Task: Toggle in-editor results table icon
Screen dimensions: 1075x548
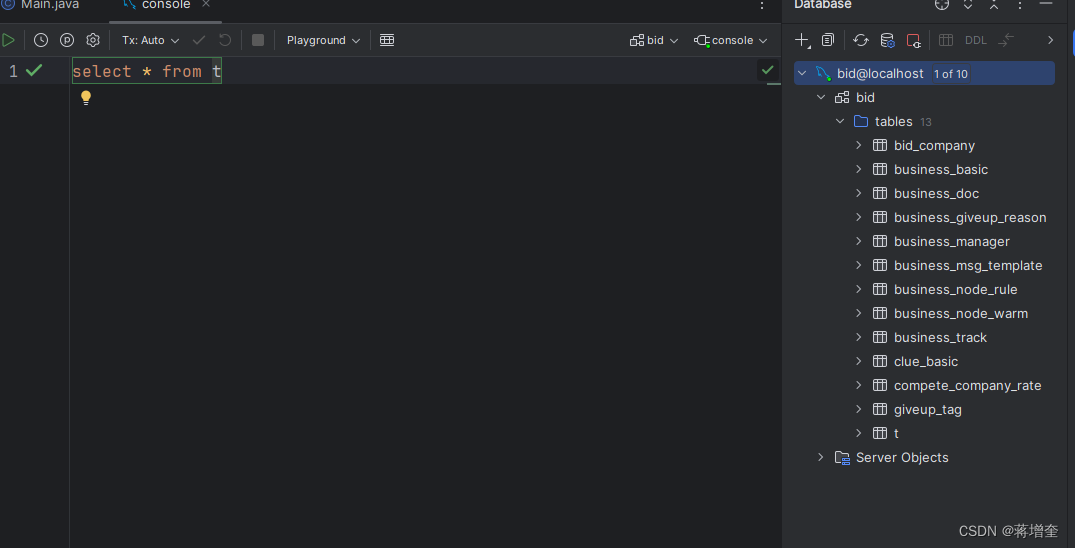Action: (387, 40)
